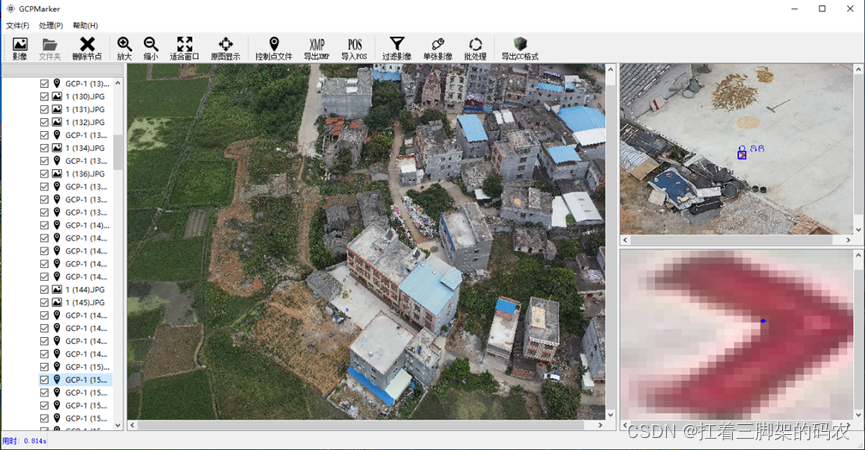Click the main image view's scroll-left arrow
This screenshot has height=450, width=865.
pyautogui.click(x=132, y=425)
